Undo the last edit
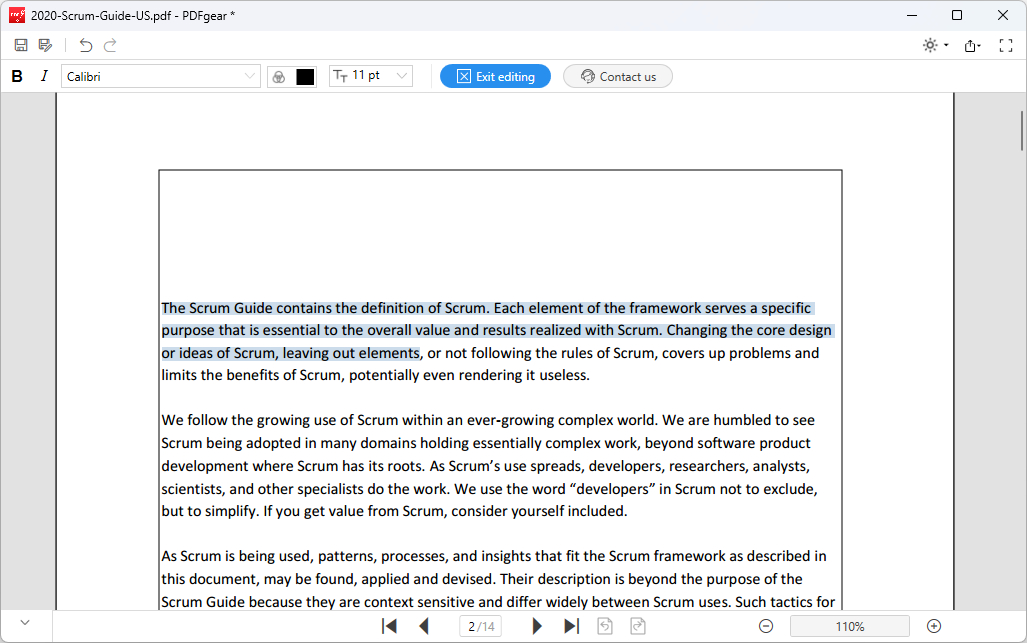The height and width of the screenshot is (643, 1027). [x=86, y=45]
